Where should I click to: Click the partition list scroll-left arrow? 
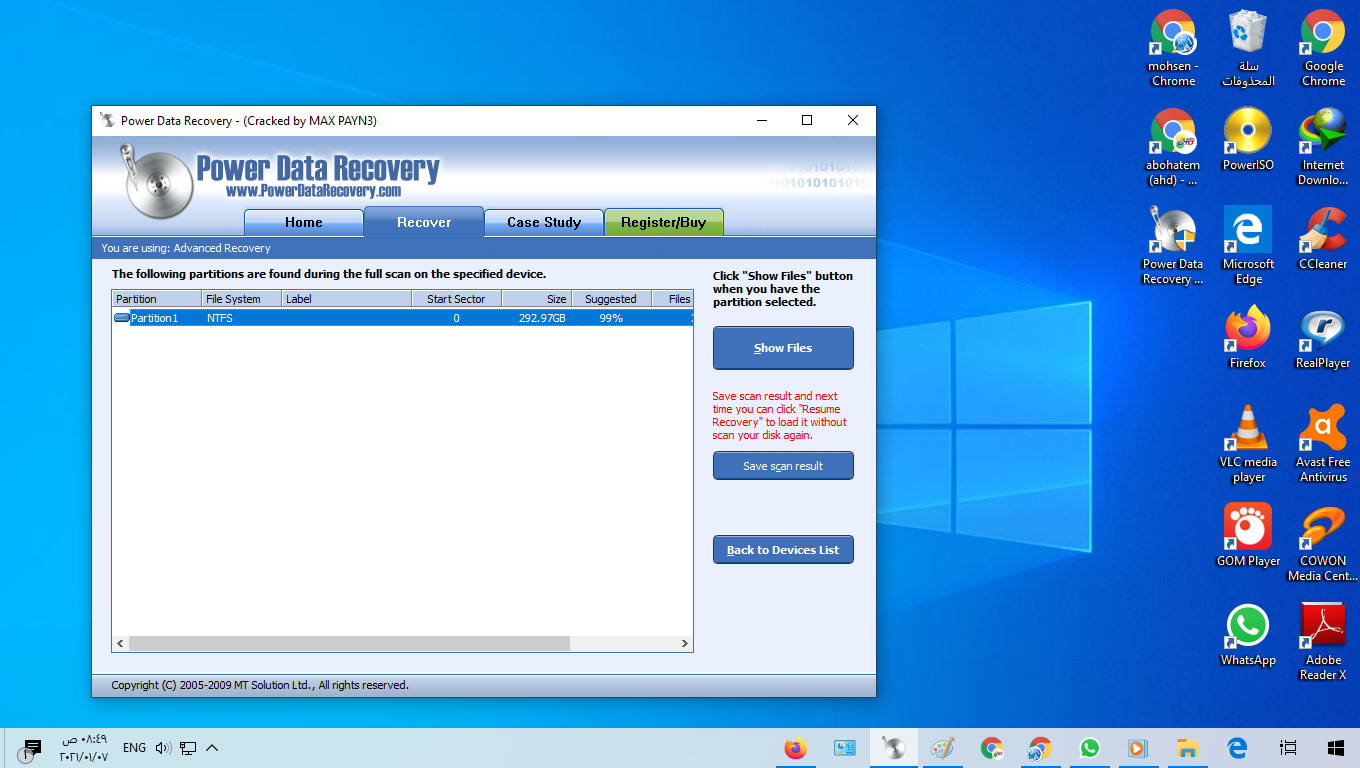click(120, 644)
